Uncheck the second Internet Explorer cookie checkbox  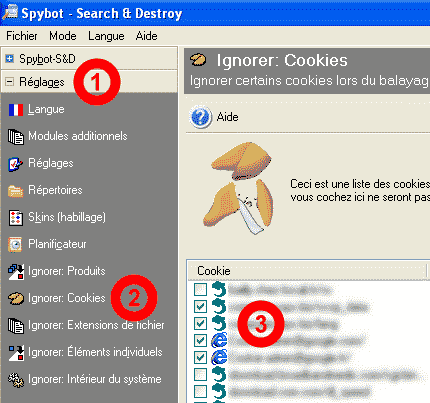click(200, 357)
